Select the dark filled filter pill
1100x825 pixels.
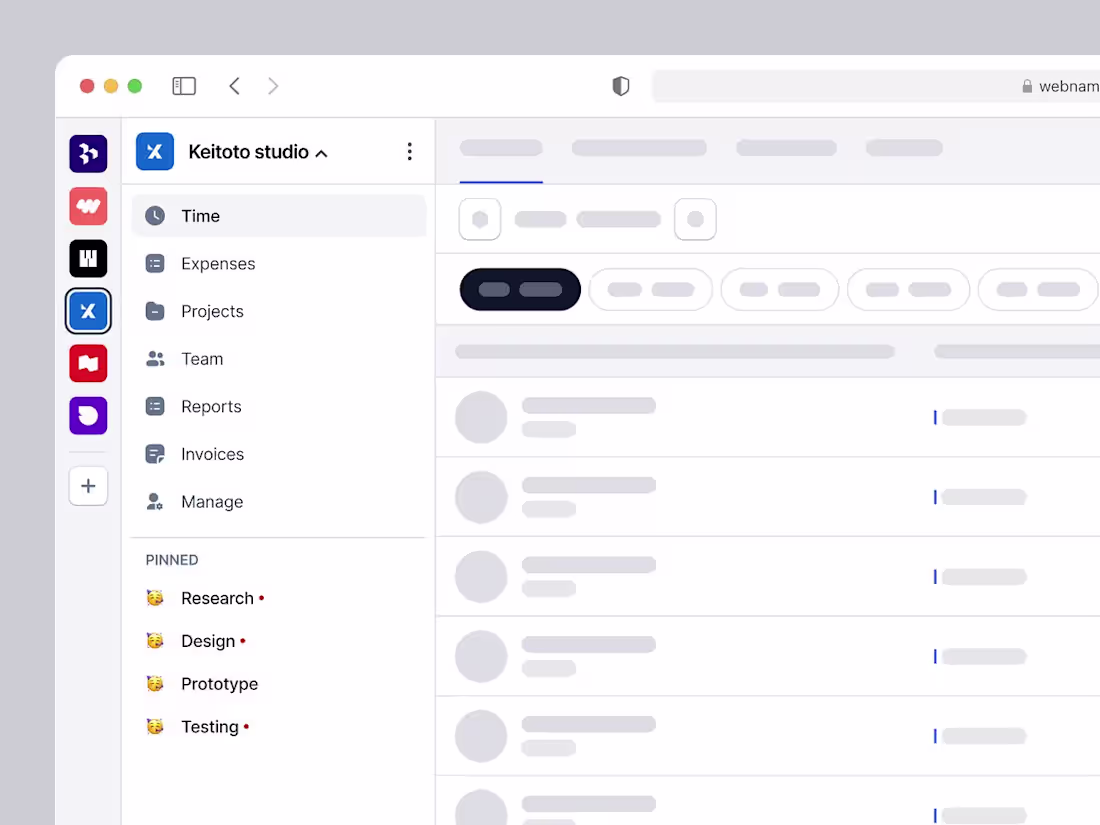pyautogui.click(x=520, y=289)
